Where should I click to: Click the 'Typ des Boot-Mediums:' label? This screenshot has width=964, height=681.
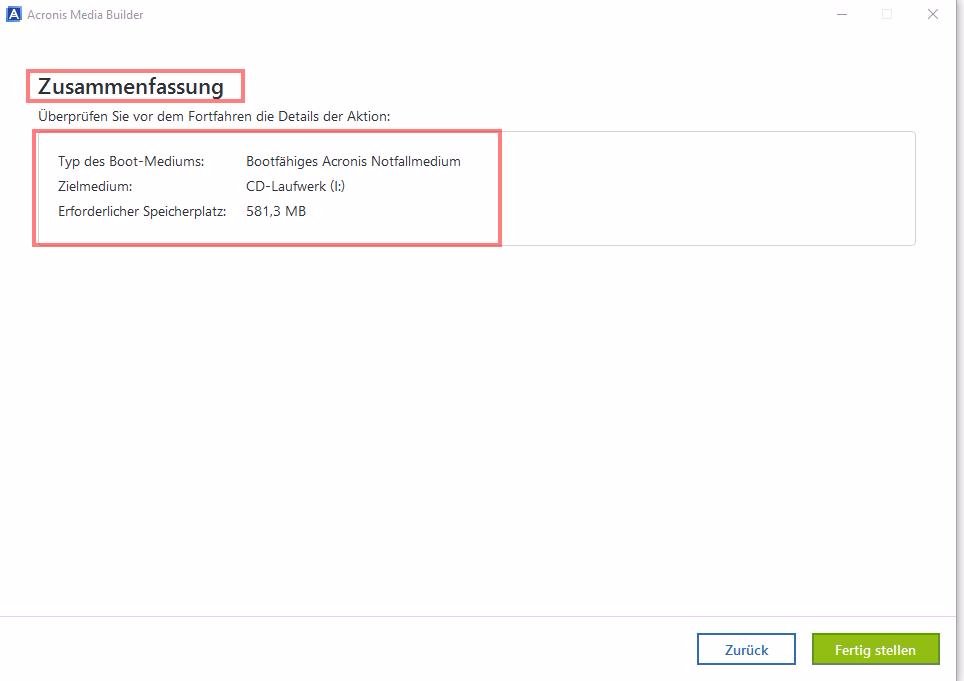(131, 161)
